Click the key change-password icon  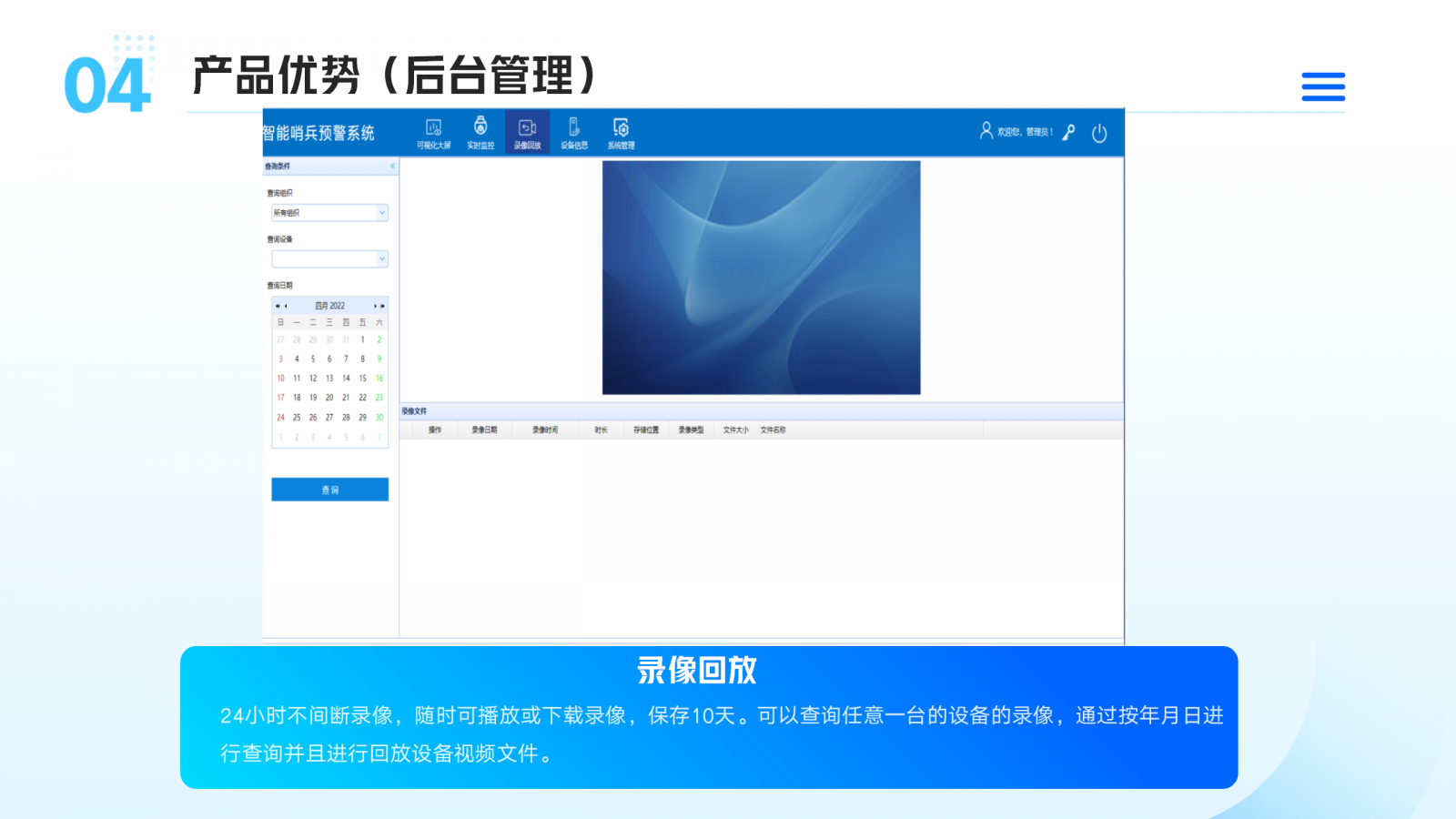1069,132
